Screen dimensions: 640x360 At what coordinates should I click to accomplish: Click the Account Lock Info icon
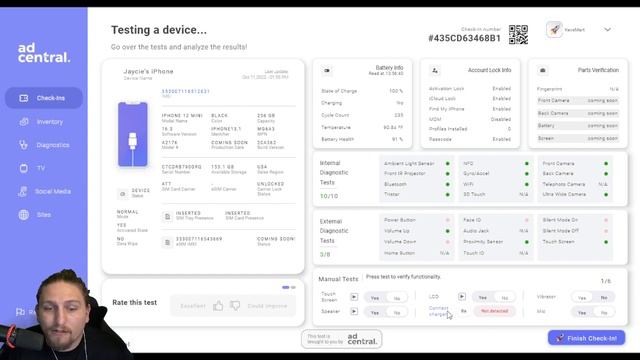[x=435, y=71]
